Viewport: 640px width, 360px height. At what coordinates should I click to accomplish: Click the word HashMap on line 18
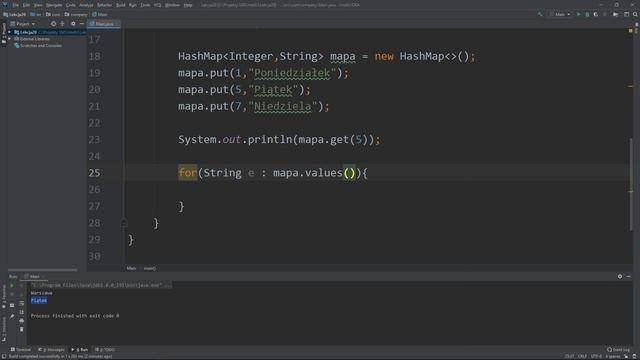point(200,56)
